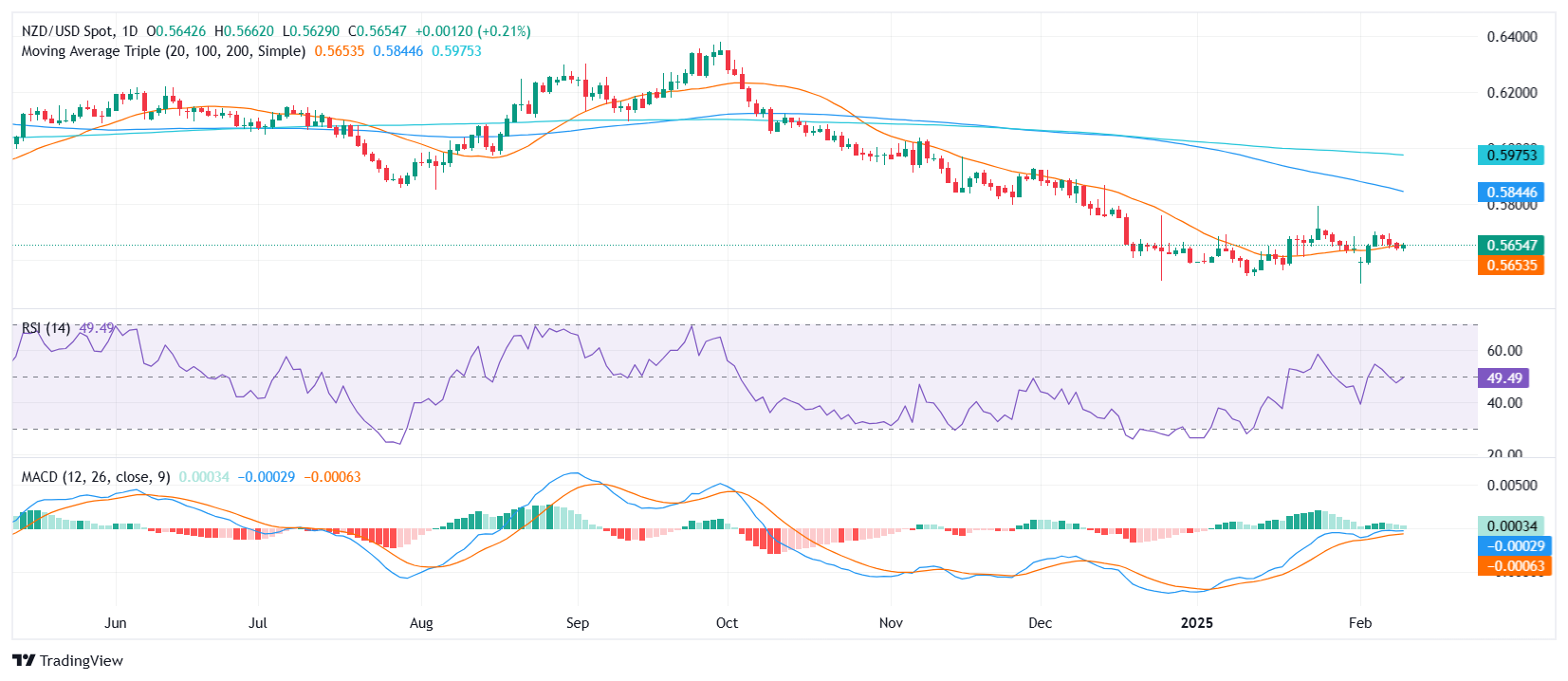The width and height of the screenshot is (1568, 681).
Task: Click the 0.59753 cyan price tag
Action: (1511, 155)
